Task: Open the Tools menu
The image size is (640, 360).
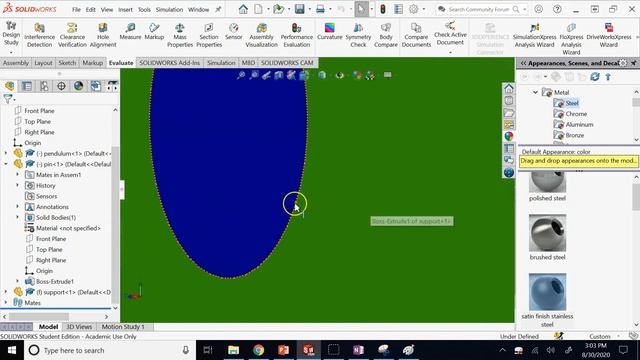Action: click(144, 9)
